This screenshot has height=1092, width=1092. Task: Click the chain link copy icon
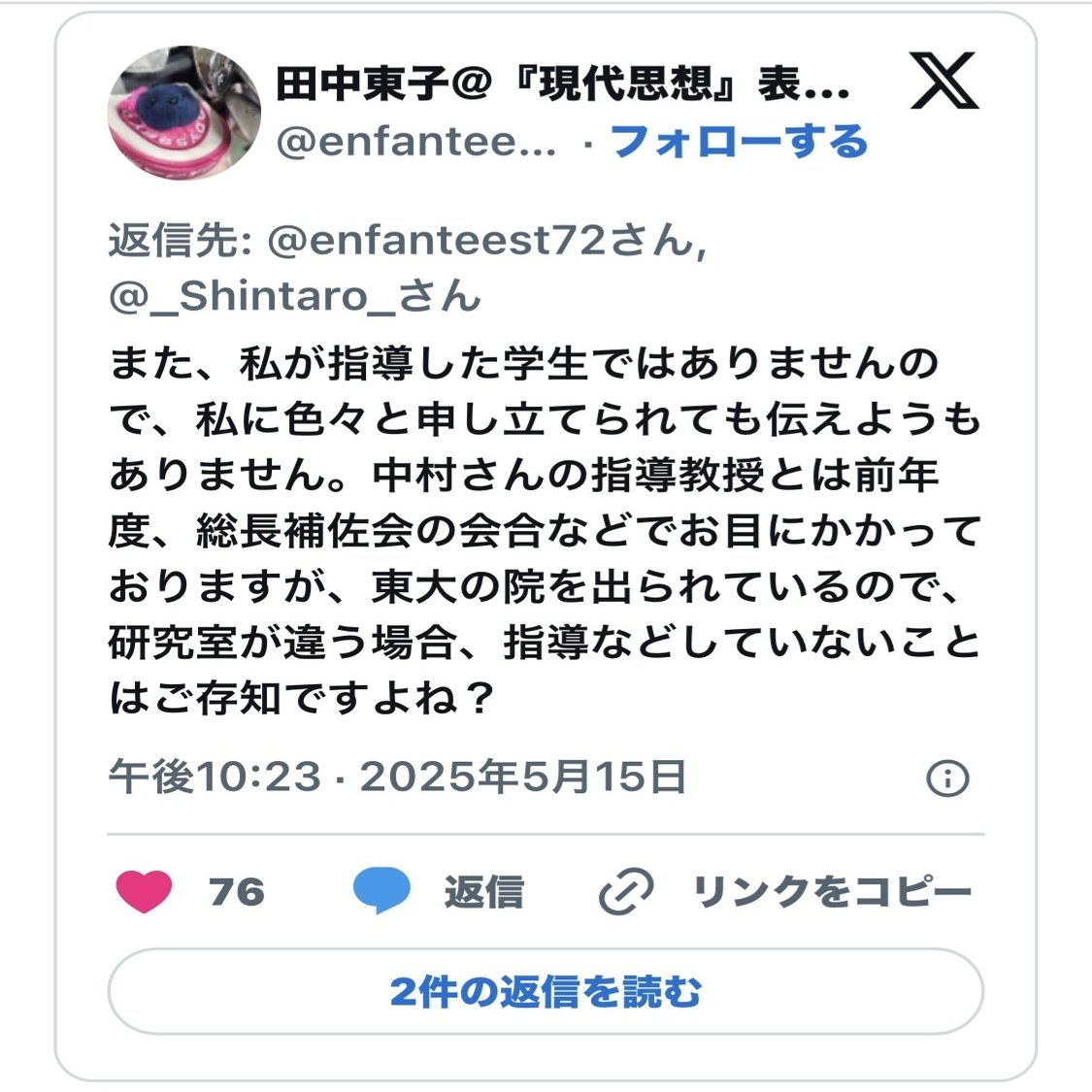[626, 891]
